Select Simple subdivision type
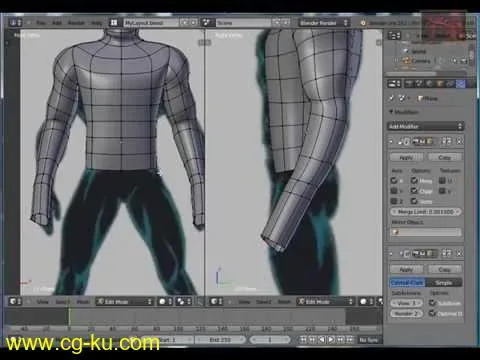Viewport: 480px width, 360px height. click(x=444, y=283)
